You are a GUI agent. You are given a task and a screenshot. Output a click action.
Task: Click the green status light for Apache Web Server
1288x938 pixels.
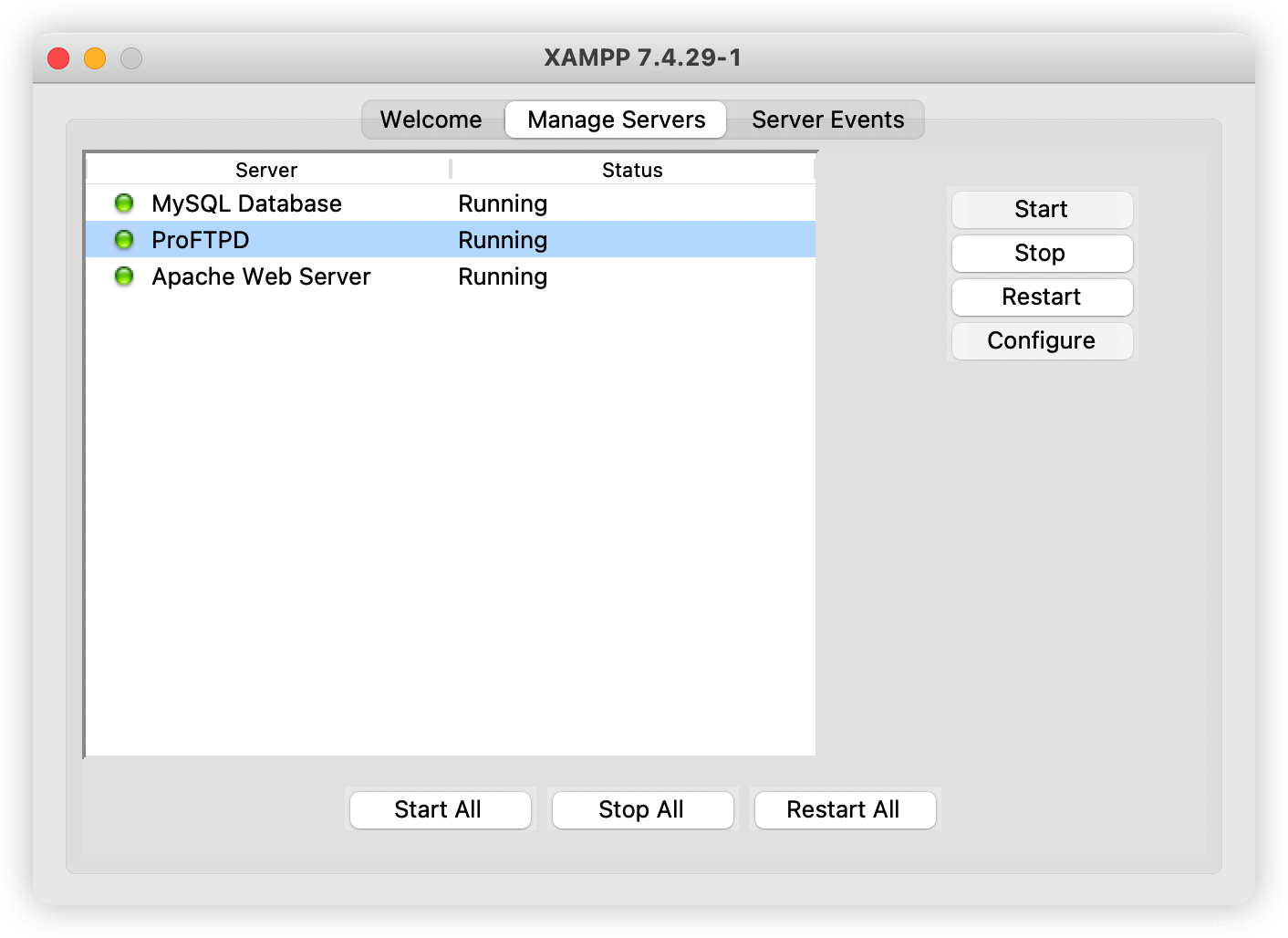pyautogui.click(x=123, y=276)
